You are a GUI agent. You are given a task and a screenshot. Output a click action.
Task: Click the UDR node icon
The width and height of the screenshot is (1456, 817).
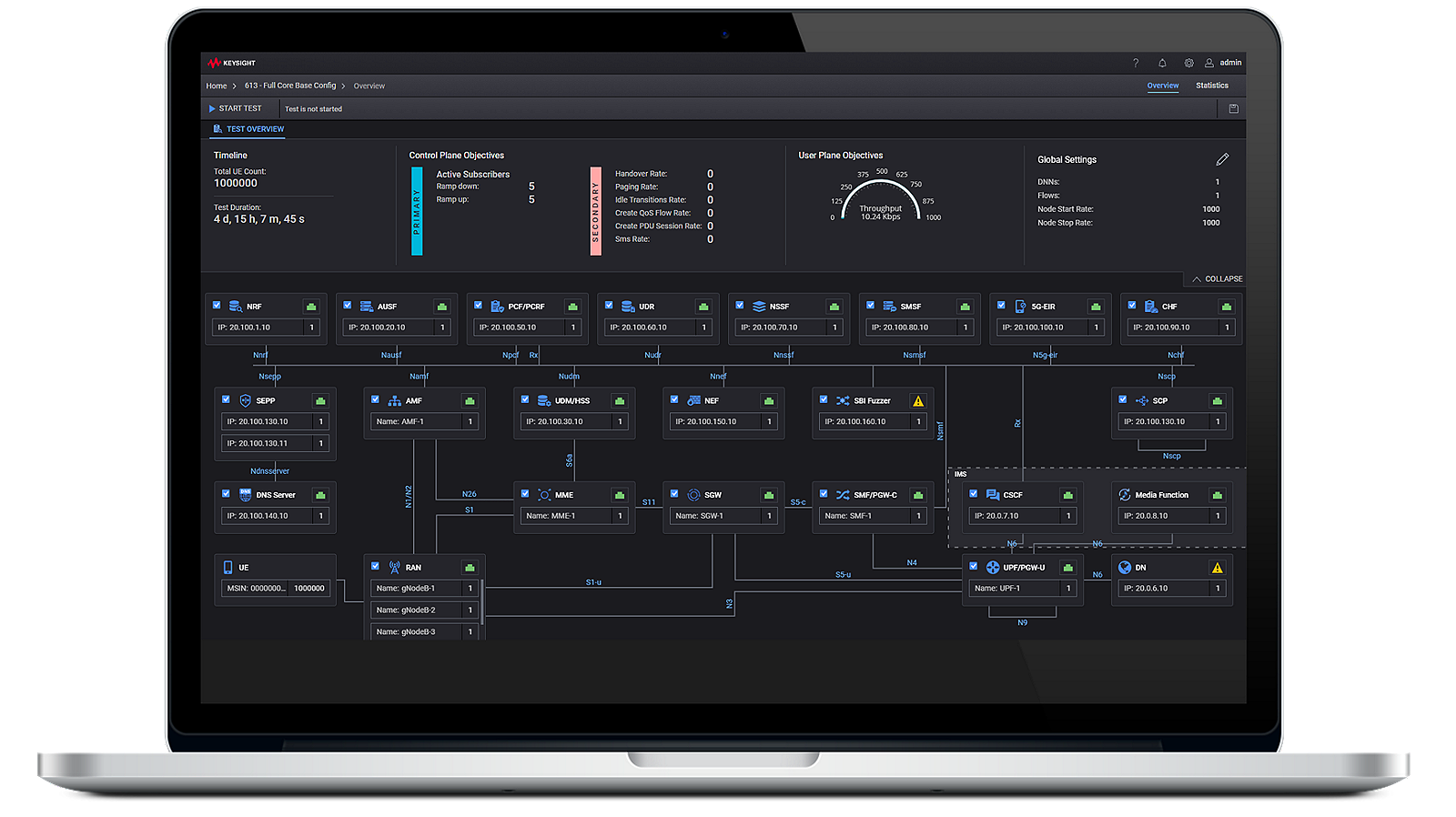coord(628,307)
